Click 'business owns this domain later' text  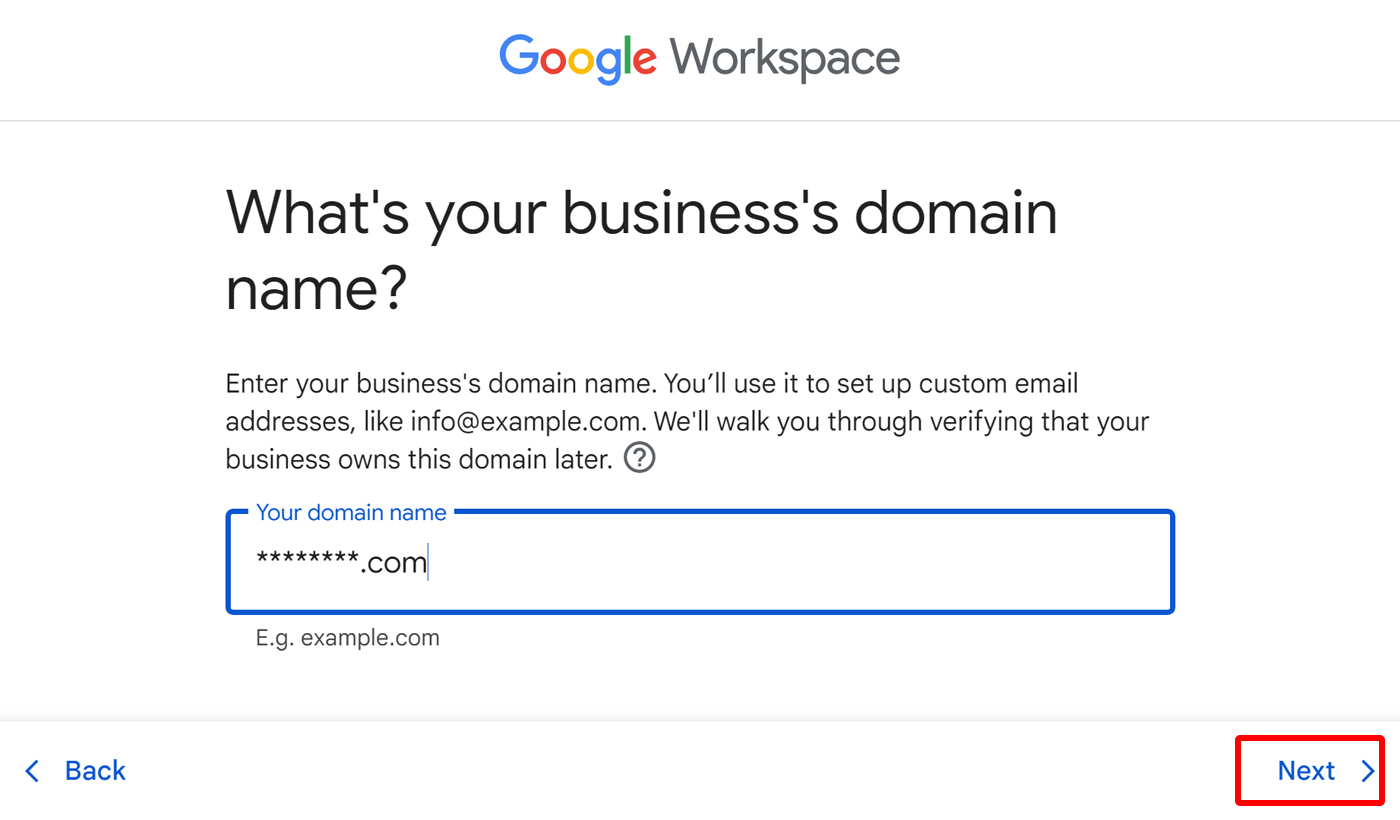coord(418,460)
